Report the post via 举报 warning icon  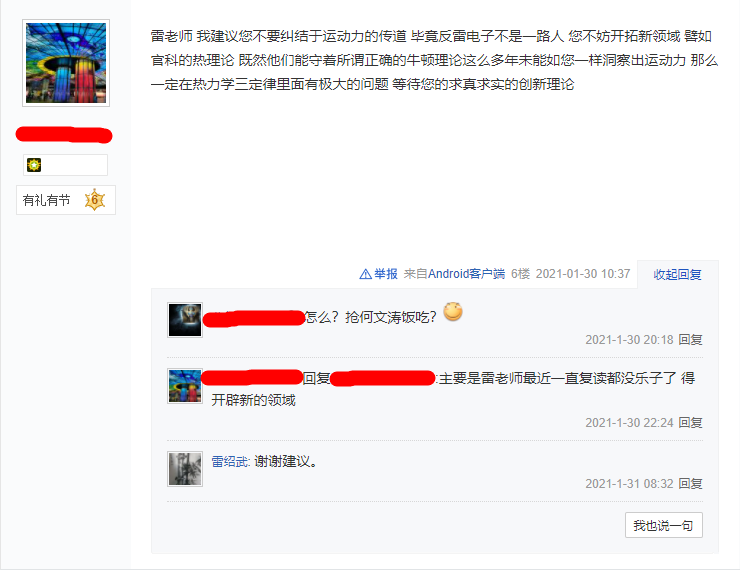pos(365,274)
